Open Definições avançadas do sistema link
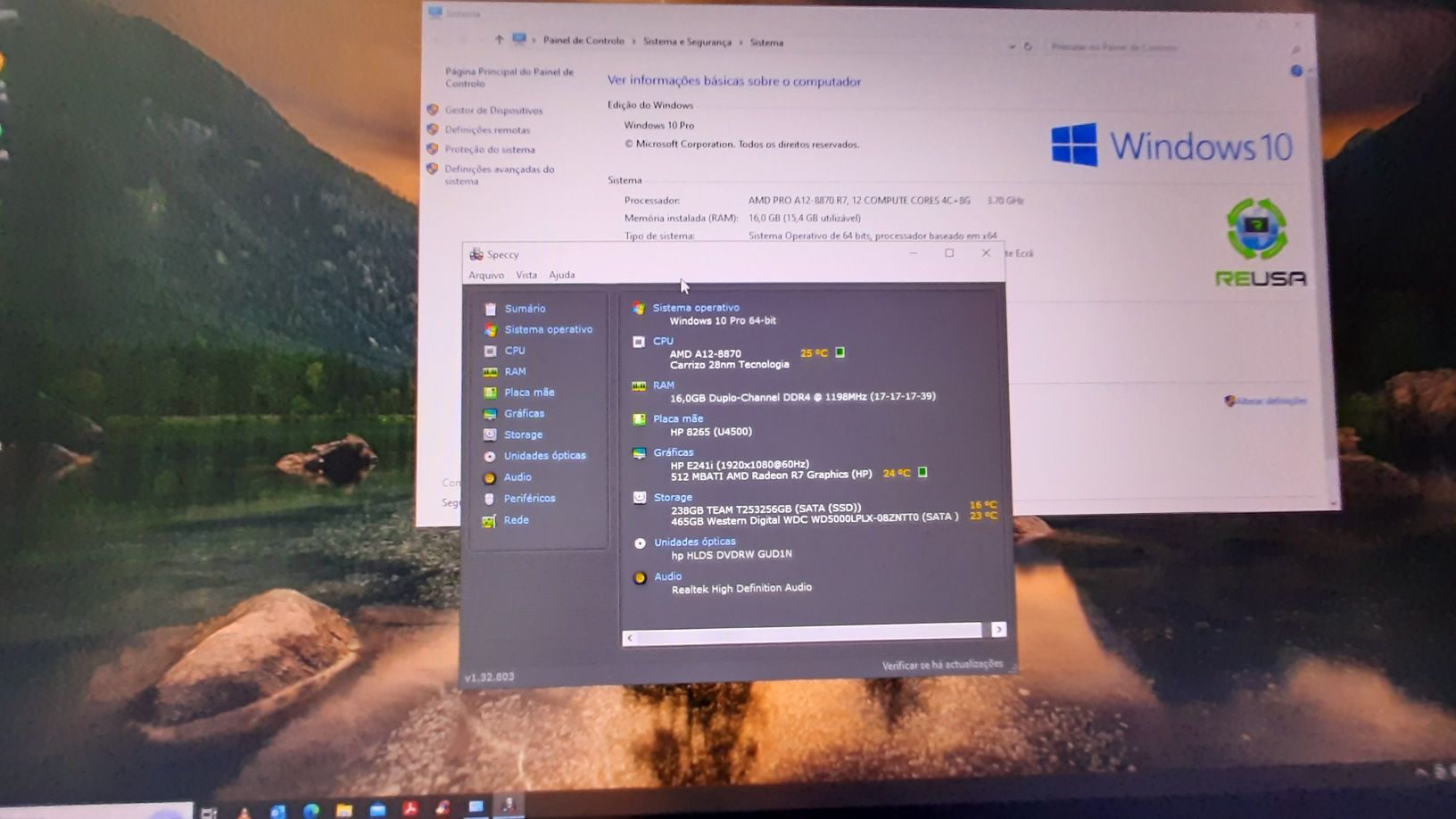Viewport: 1456px width, 819px height. click(499, 175)
